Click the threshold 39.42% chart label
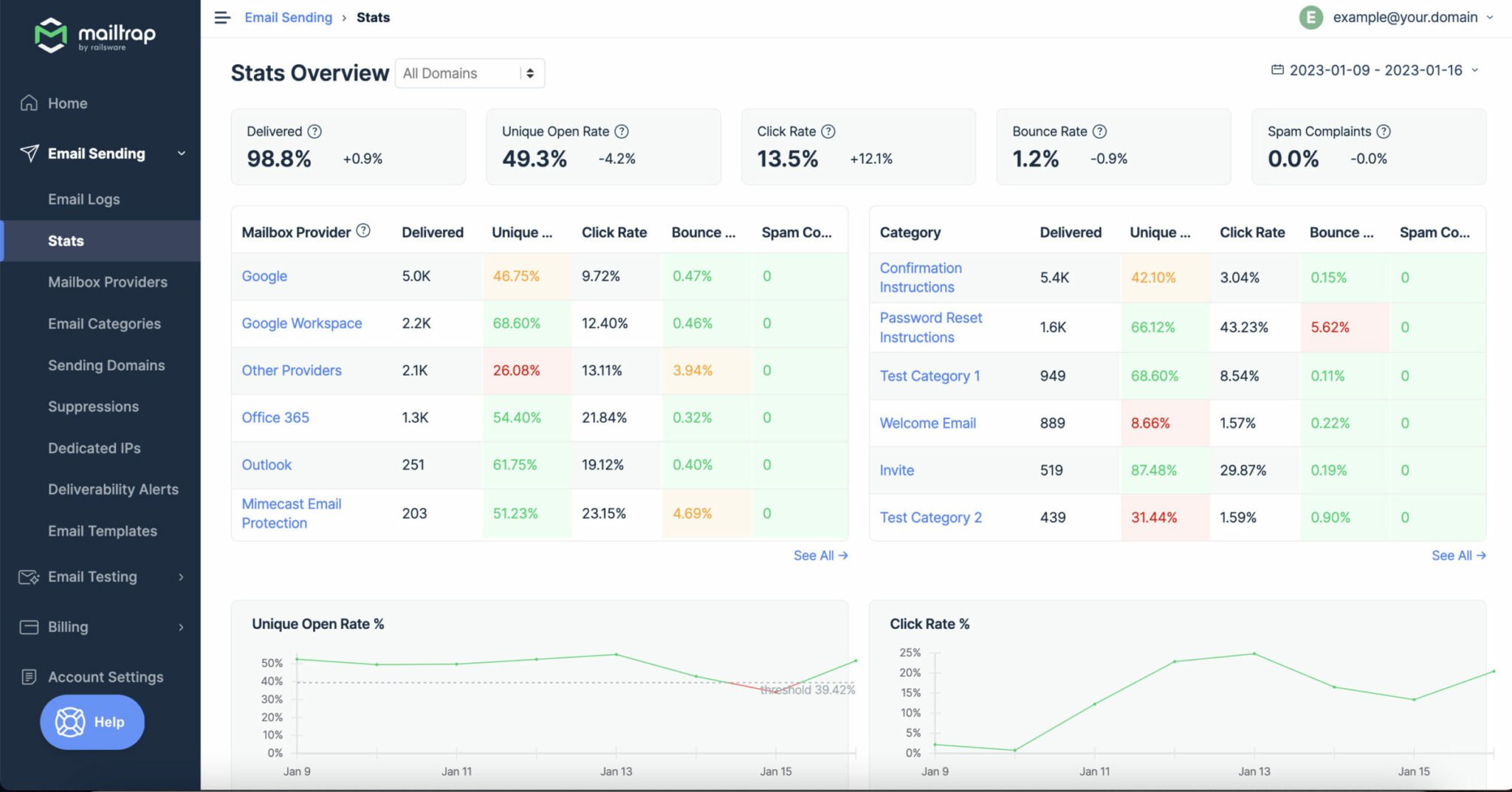The width and height of the screenshot is (1512, 792). [x=808, y=689]
